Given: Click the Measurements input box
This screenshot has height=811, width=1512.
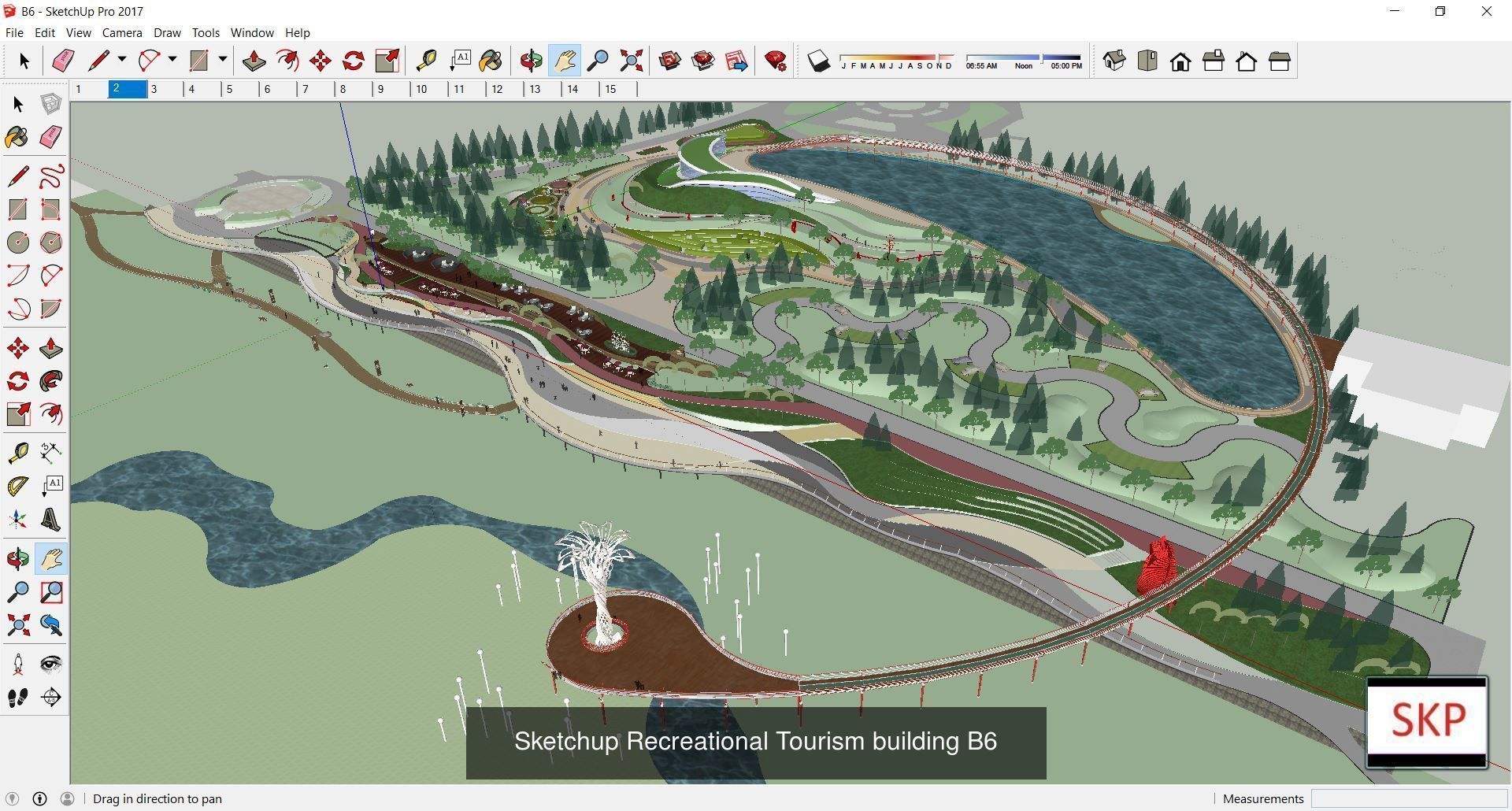Looking at the screenshot, I should tap(1409, 798).
